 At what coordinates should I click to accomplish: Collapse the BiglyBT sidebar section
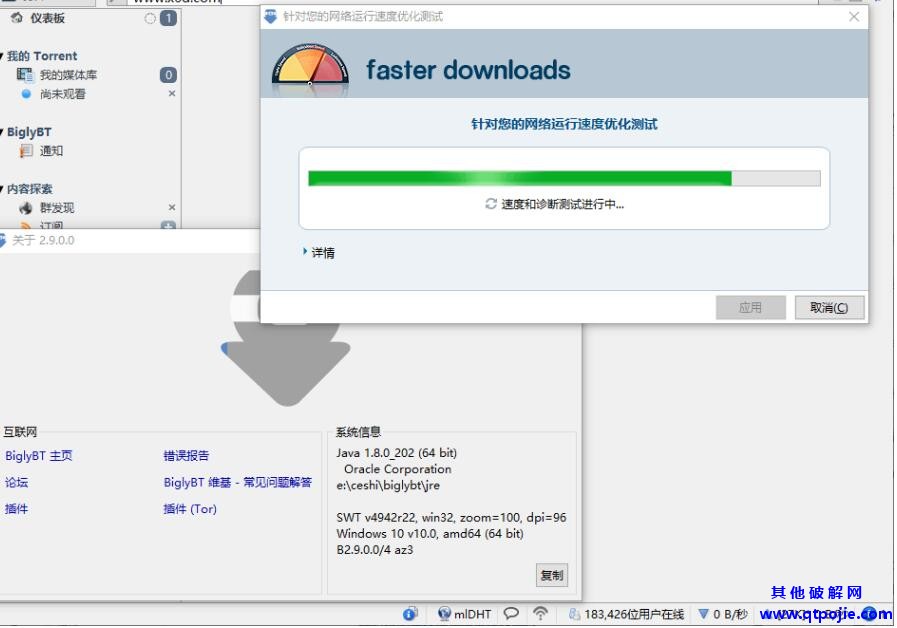click(x=2, y=132)
